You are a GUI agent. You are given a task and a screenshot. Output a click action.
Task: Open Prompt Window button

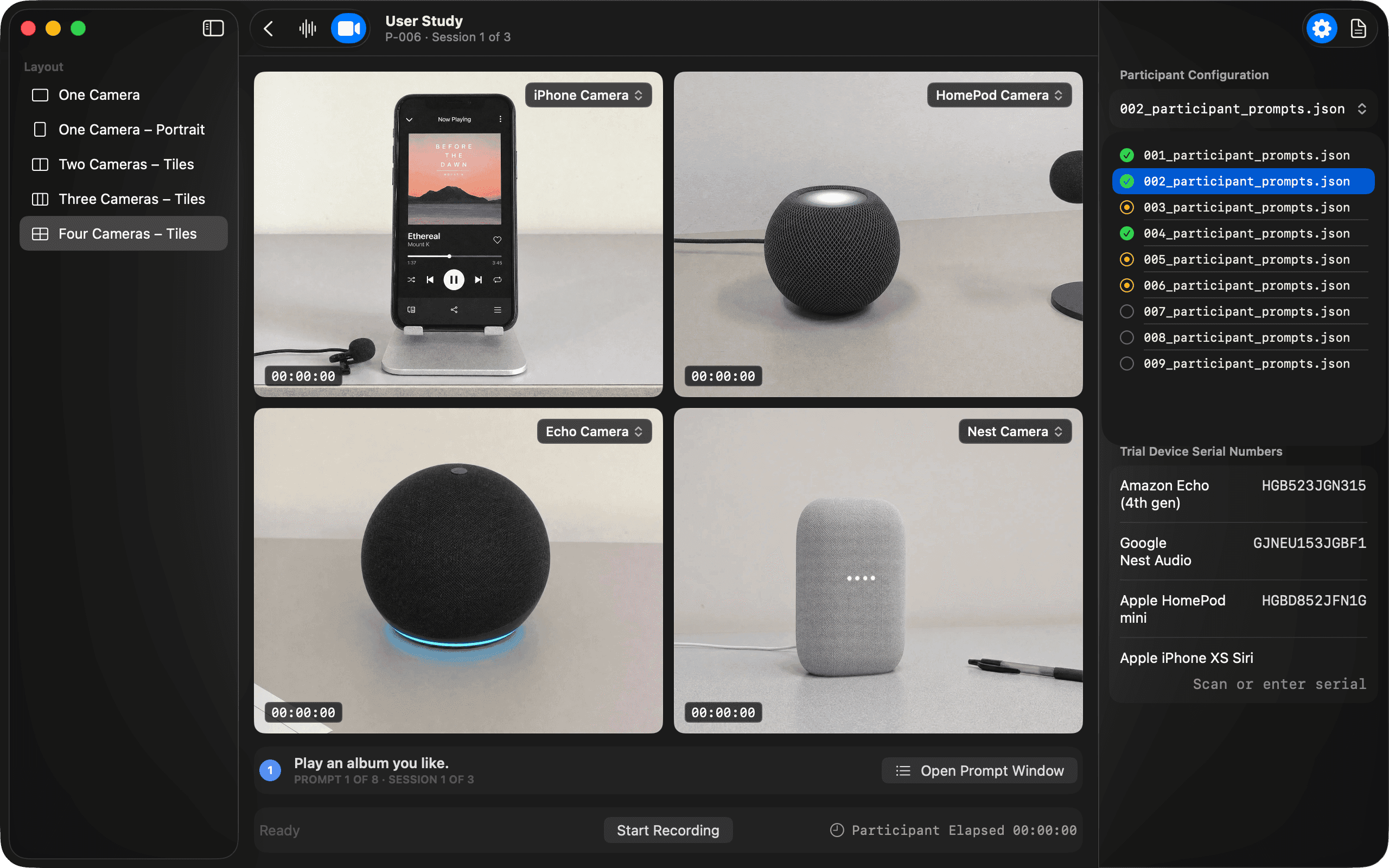tap(979, 770)
